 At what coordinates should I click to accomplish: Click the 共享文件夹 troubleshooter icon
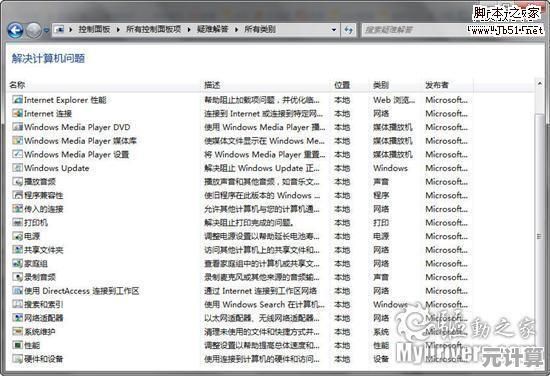pyautogui.click(x=17, y=249)
